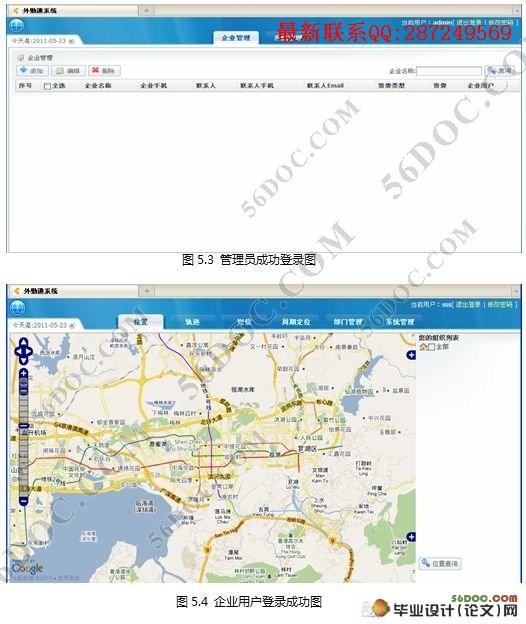The height and width of the screenshot is (624, 526).
Task: Click the 联系人Email column header
Action: point(325,86)
